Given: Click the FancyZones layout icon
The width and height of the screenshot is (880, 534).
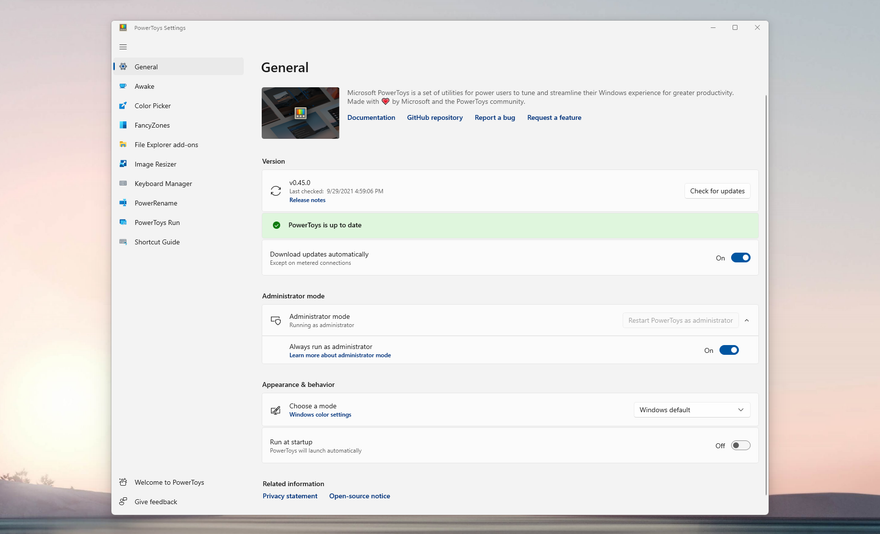Looking at the screenshot, I should click(123, 125).
